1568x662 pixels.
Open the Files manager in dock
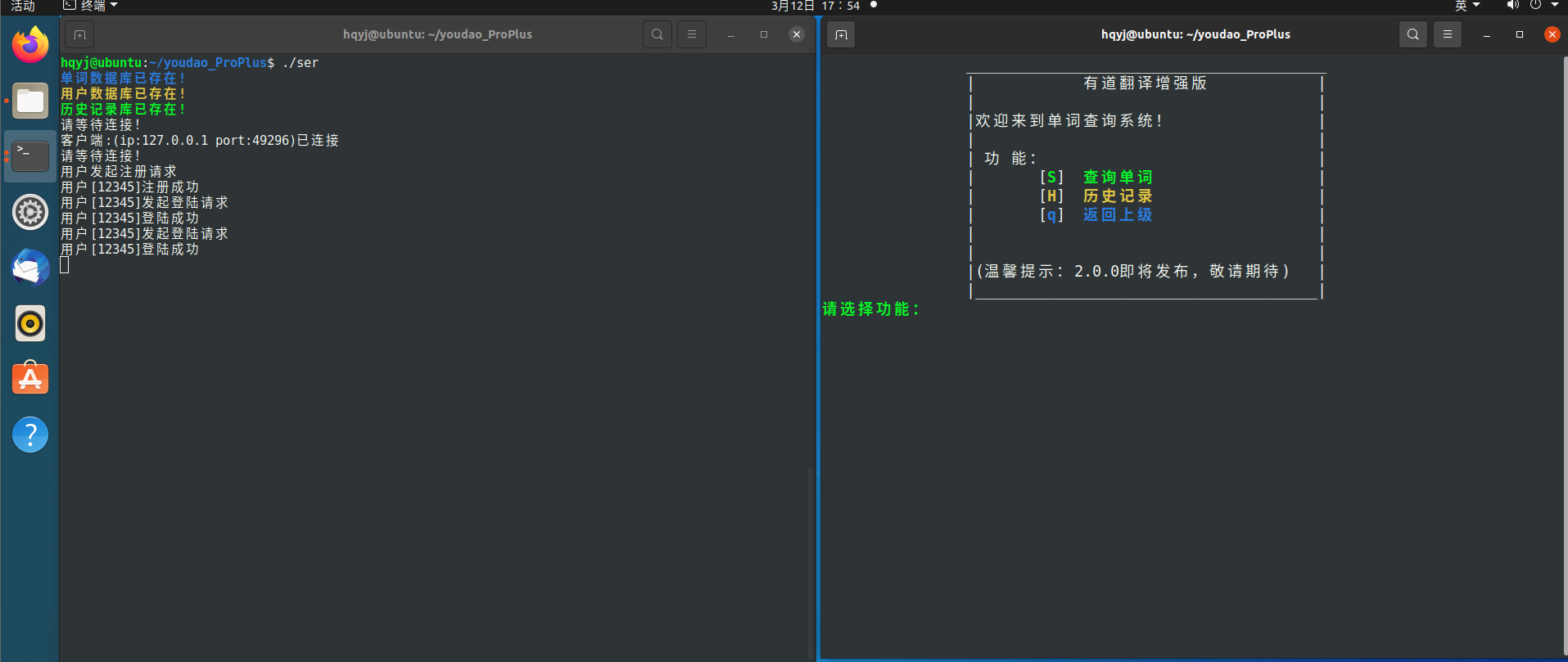pyautogui.click(x=30, y=101)
